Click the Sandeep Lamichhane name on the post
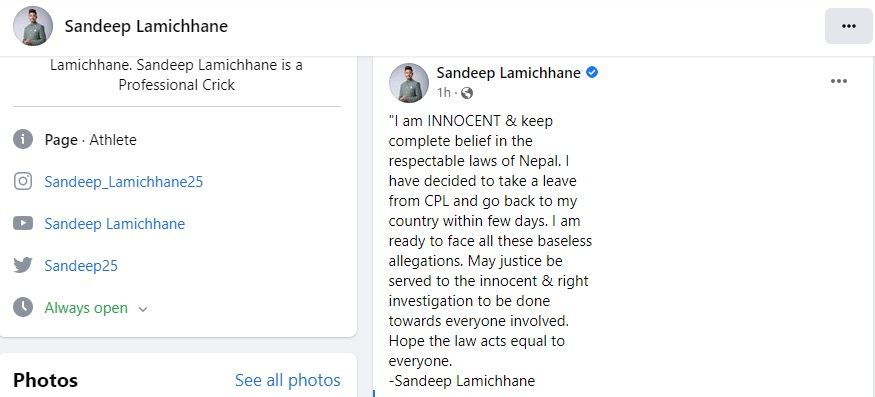 [x=508, y=73]
